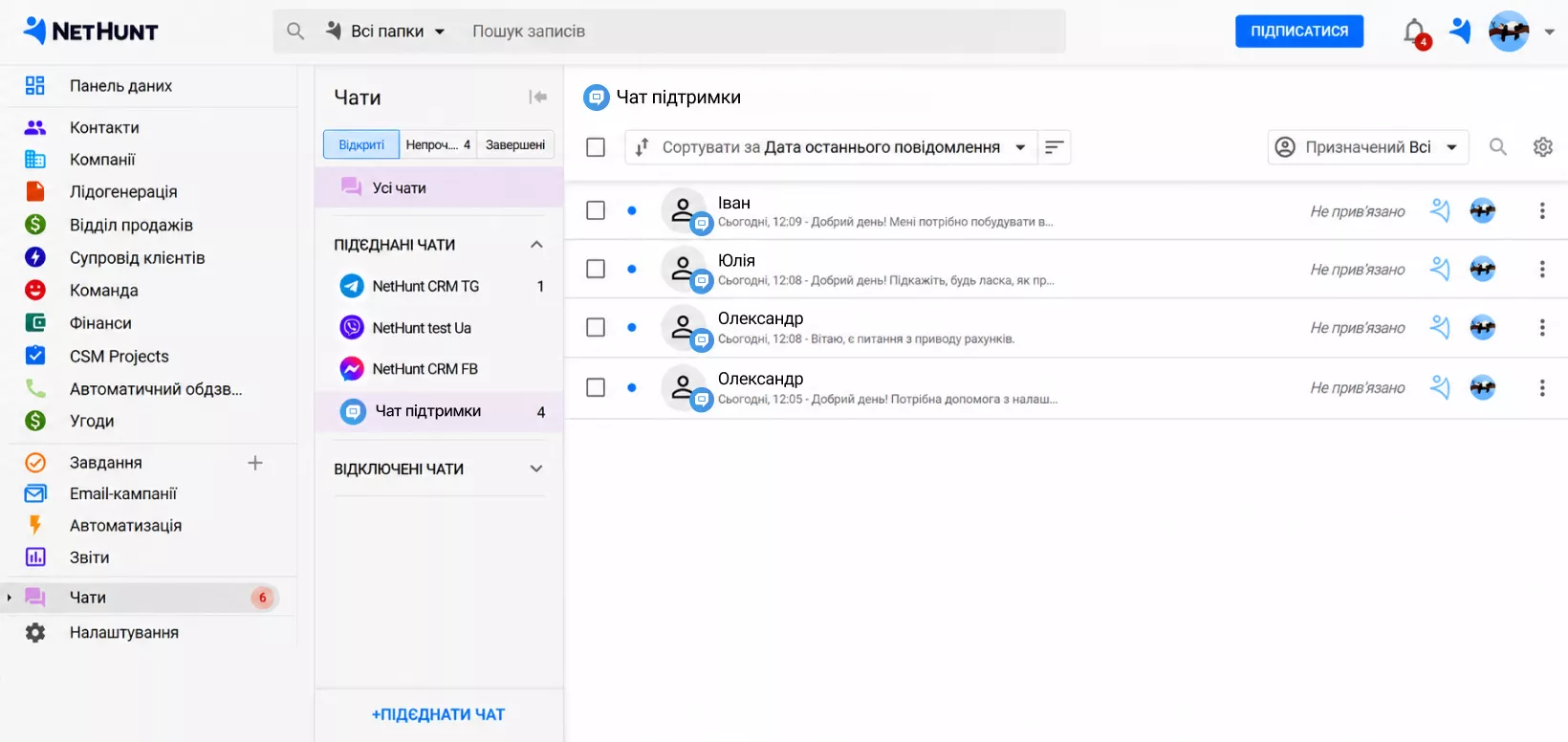
Task: Click link-record icon in Юлія row
Action: point(1440,270)
